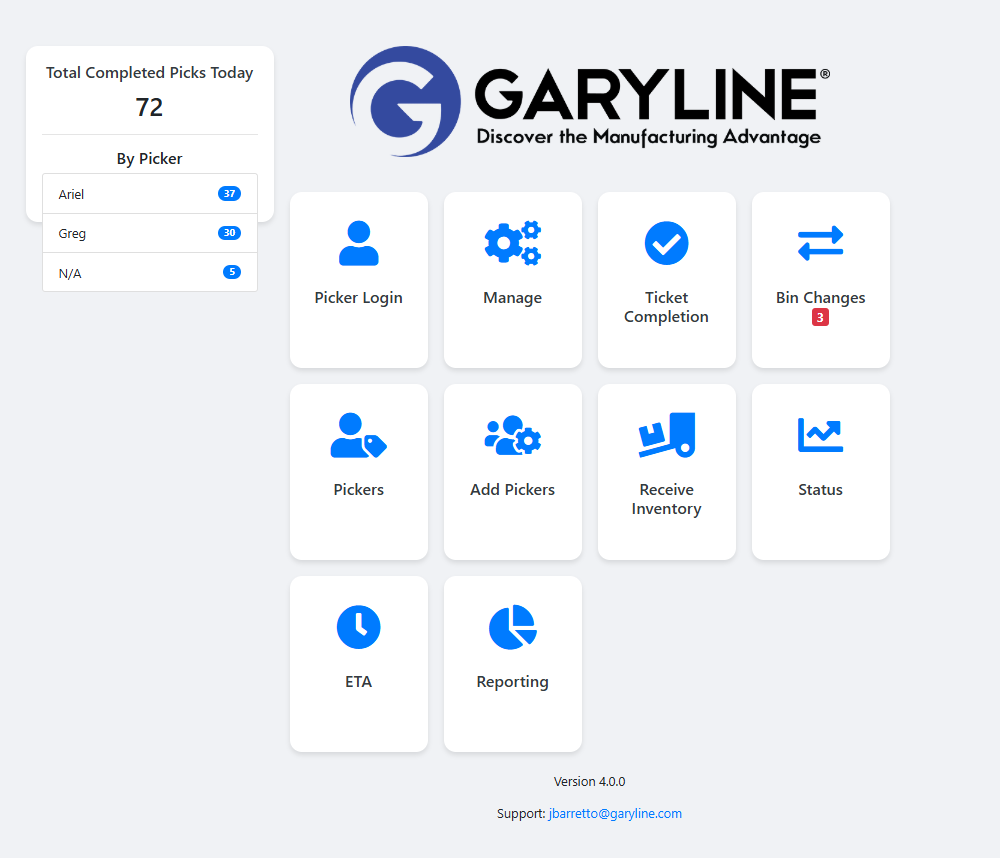
Task: Click the Picker Login user icon
Action: pos(358,243)
